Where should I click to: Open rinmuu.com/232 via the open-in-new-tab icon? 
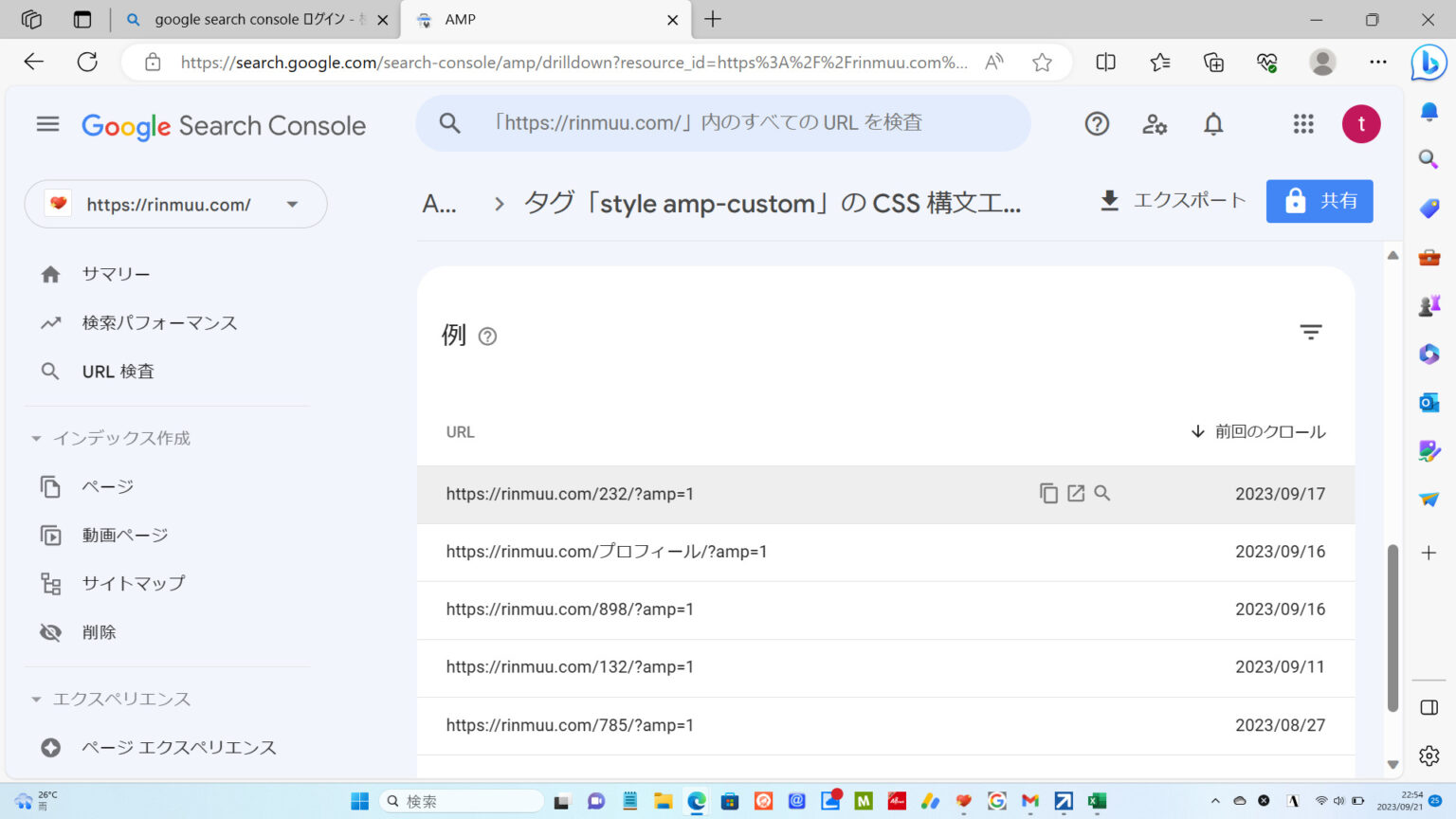(x=1075, y=493)
